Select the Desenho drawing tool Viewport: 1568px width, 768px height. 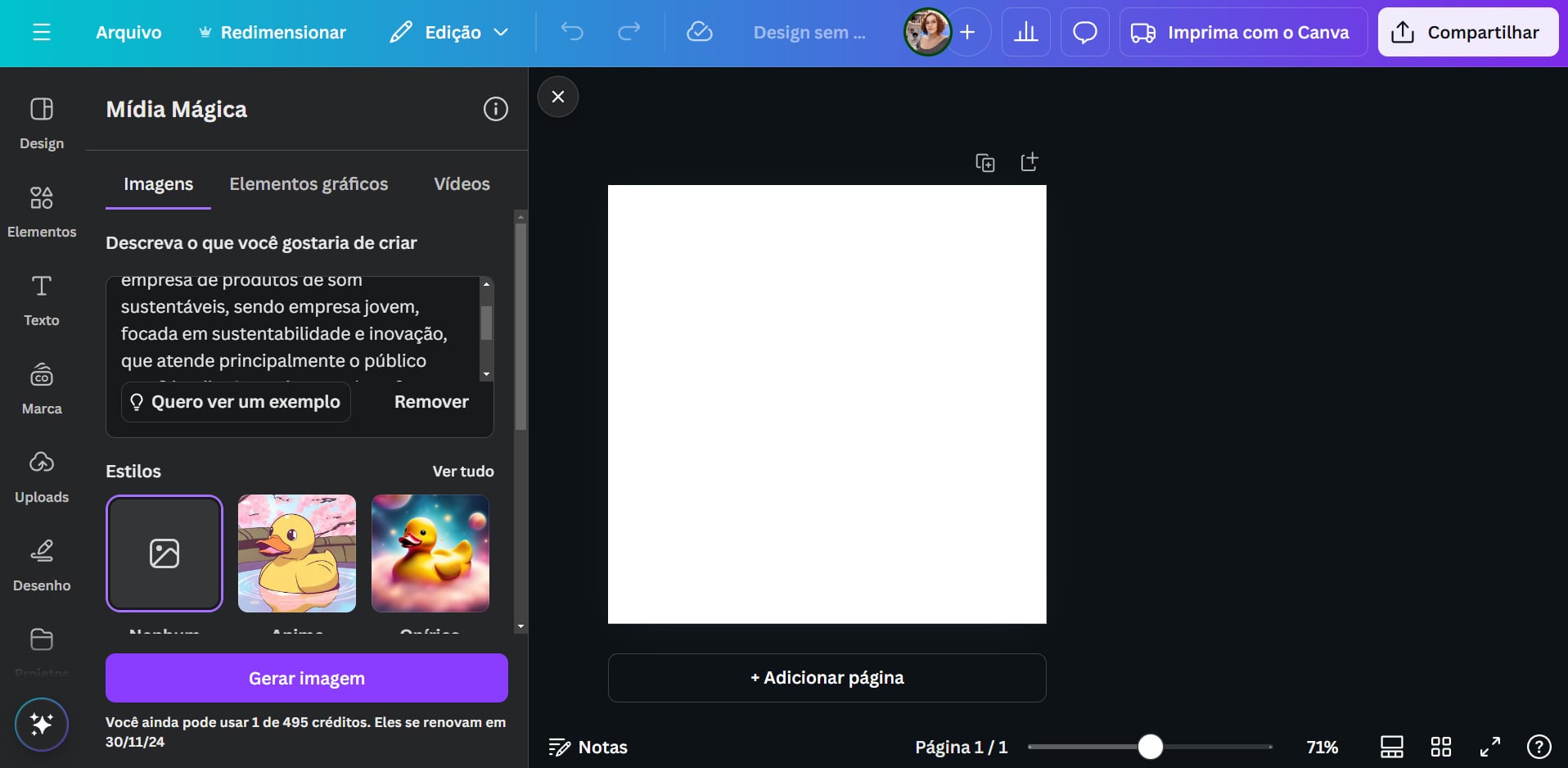point(41,564)
